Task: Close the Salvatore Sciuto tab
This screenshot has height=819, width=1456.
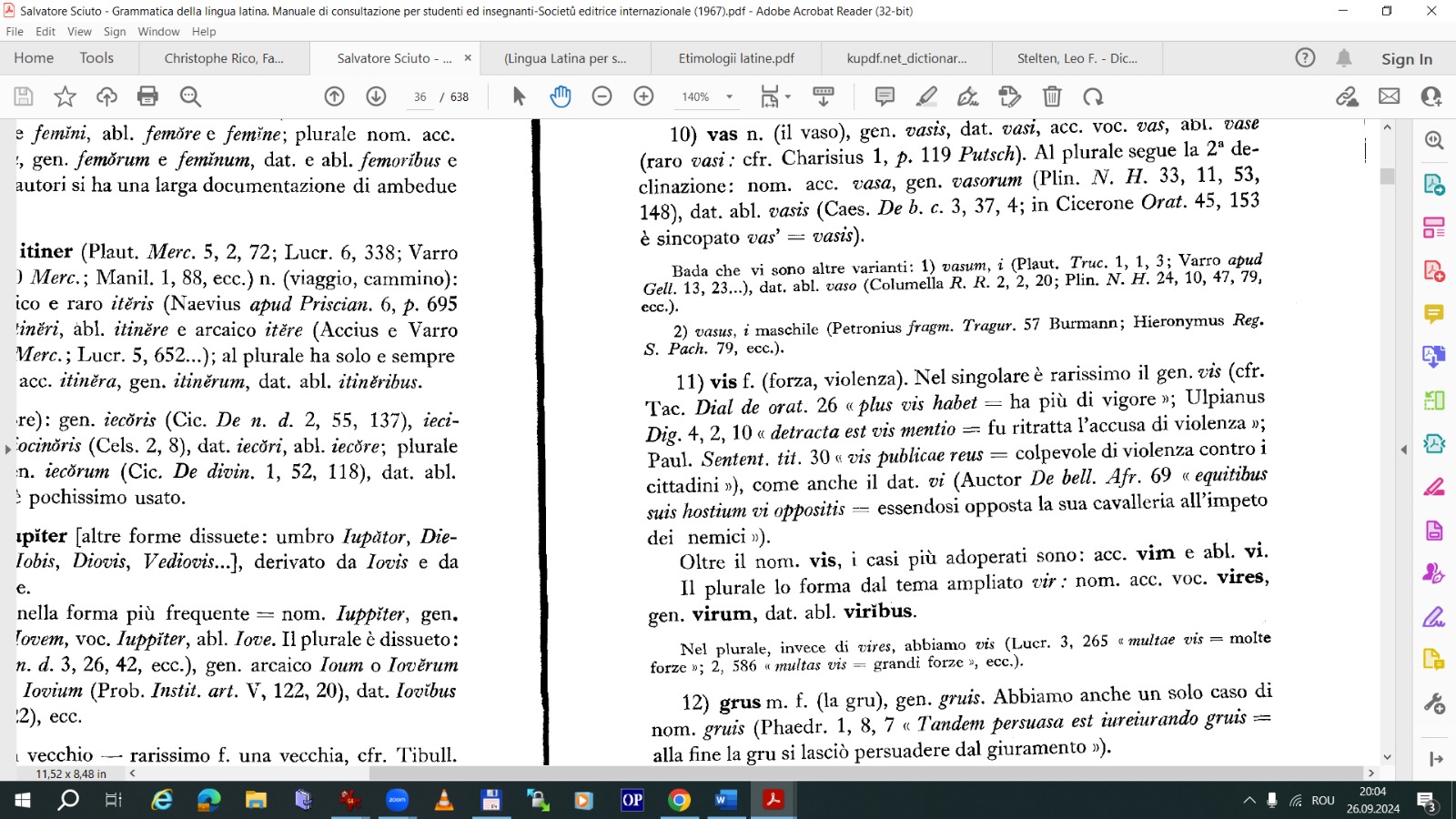Action: pos(468,58)
